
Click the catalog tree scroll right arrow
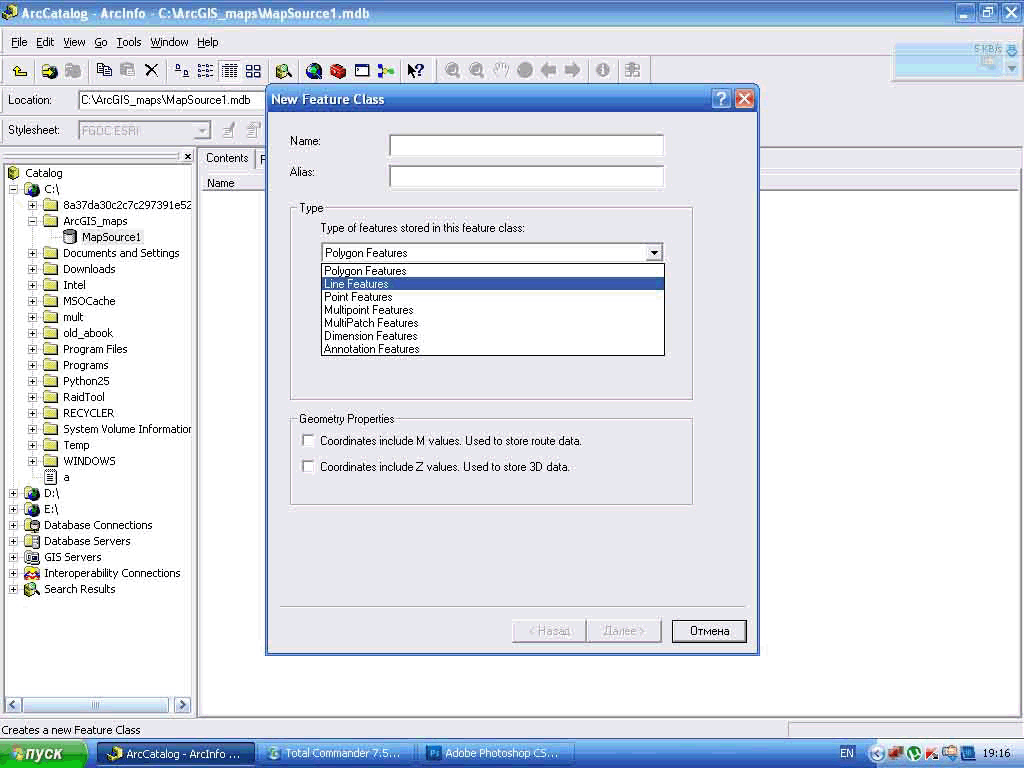coord(182,705)
